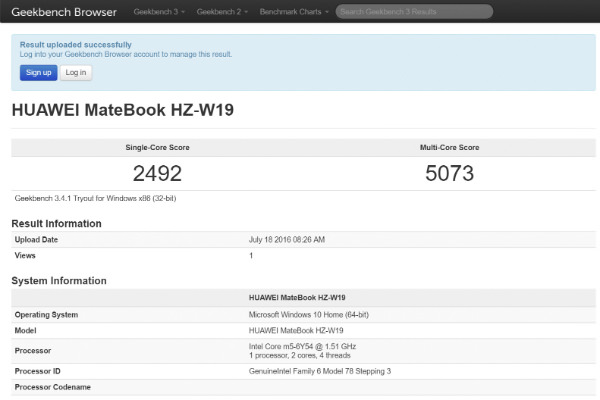
Task: Select the Result uploaded successfully heading
Action: point(76,44)
